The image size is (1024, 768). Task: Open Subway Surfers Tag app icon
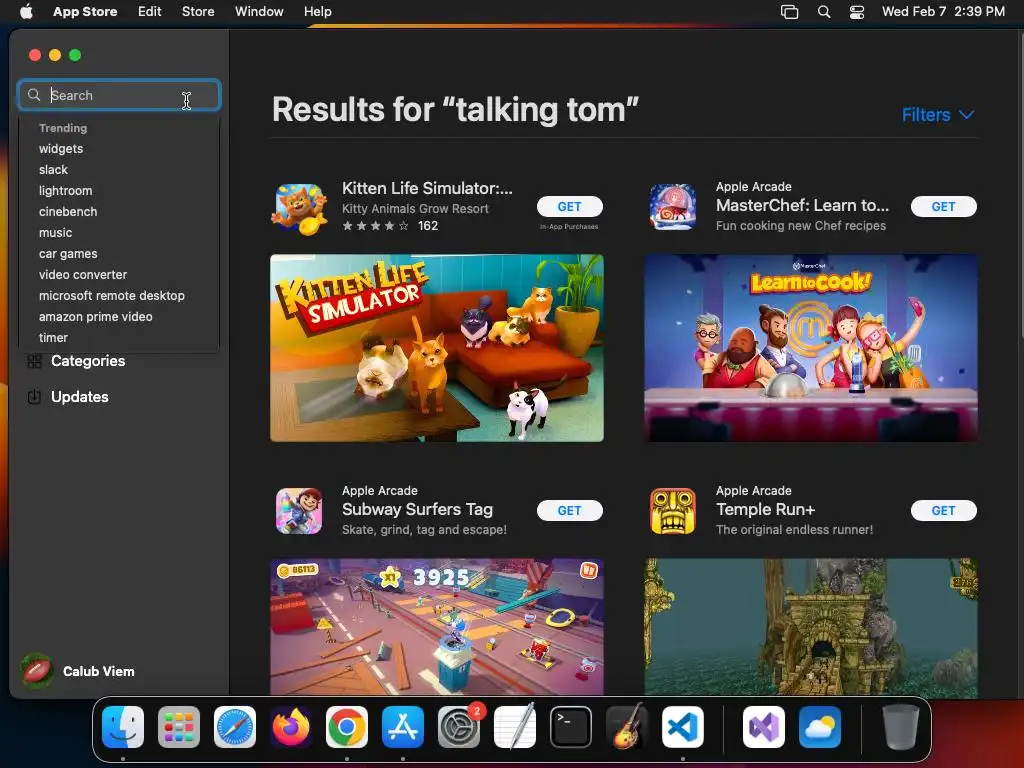click(299, 511)
